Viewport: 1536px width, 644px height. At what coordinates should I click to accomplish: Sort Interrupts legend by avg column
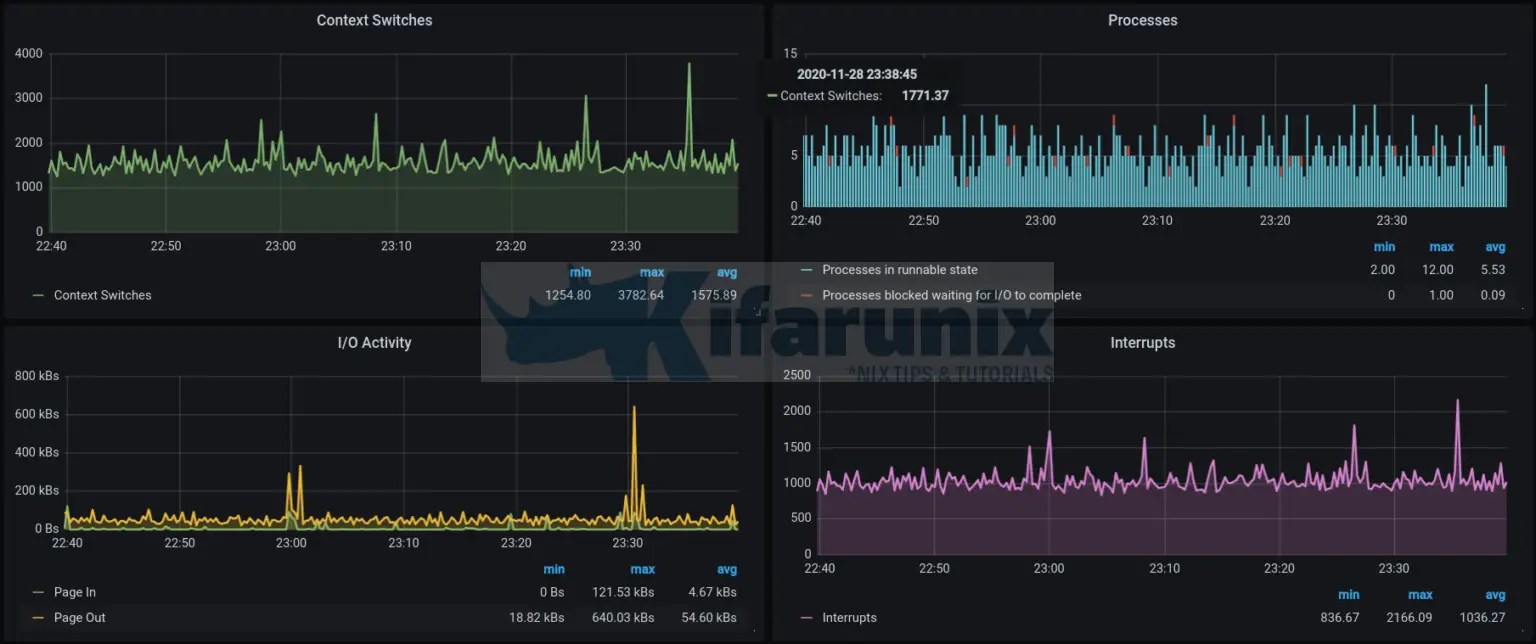(1496, 594)
